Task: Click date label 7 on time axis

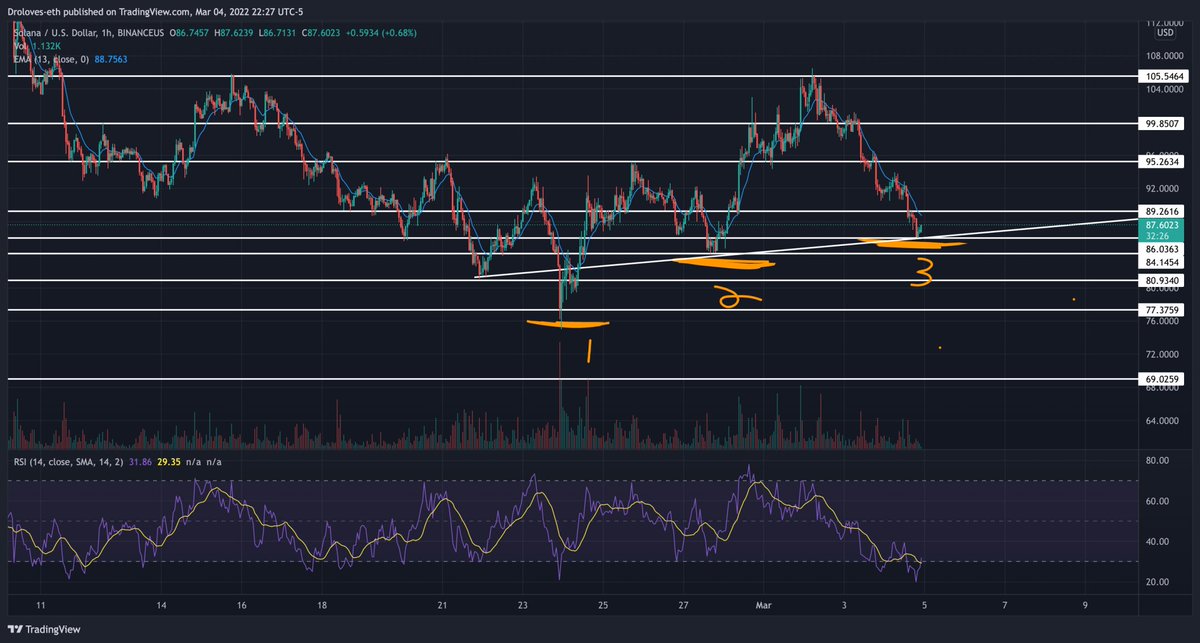Action: [x=1005, y=606]
